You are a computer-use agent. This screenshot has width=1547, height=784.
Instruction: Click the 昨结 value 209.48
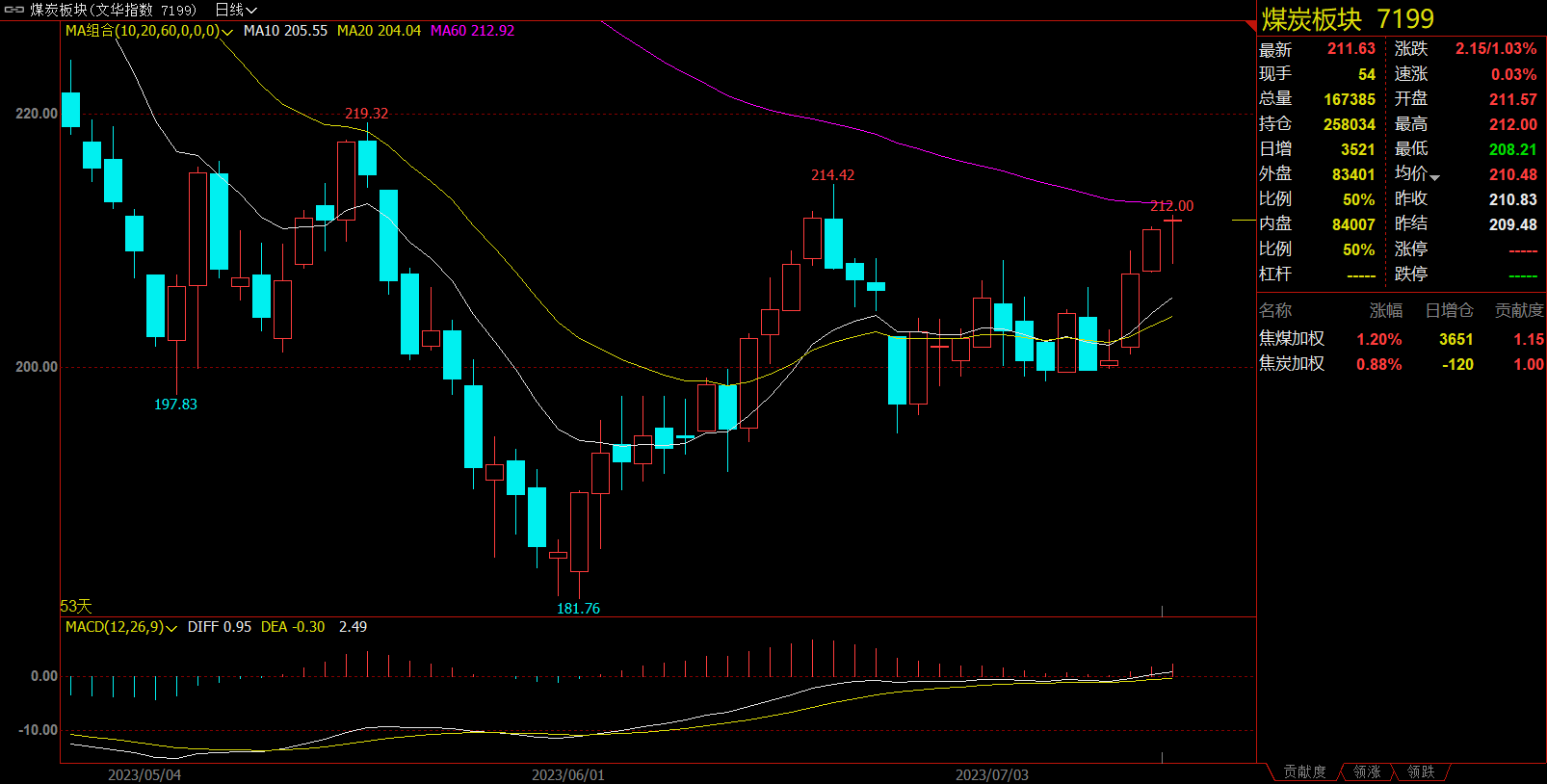[x=1513, y=224]
